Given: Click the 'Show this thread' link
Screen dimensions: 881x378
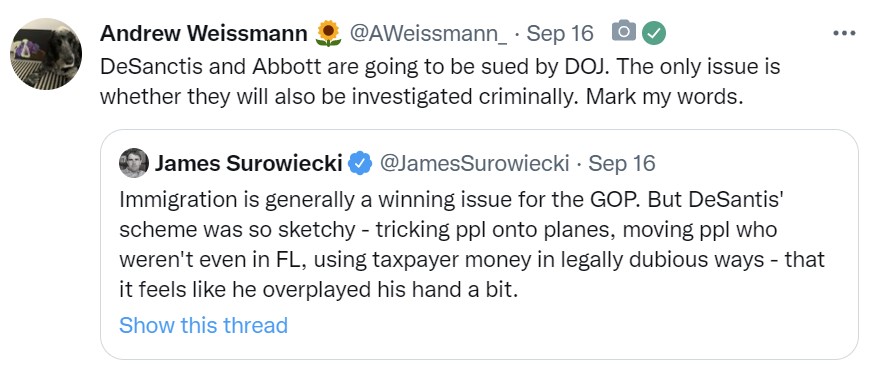Looking at the screenshot, I should pos(203,325).
